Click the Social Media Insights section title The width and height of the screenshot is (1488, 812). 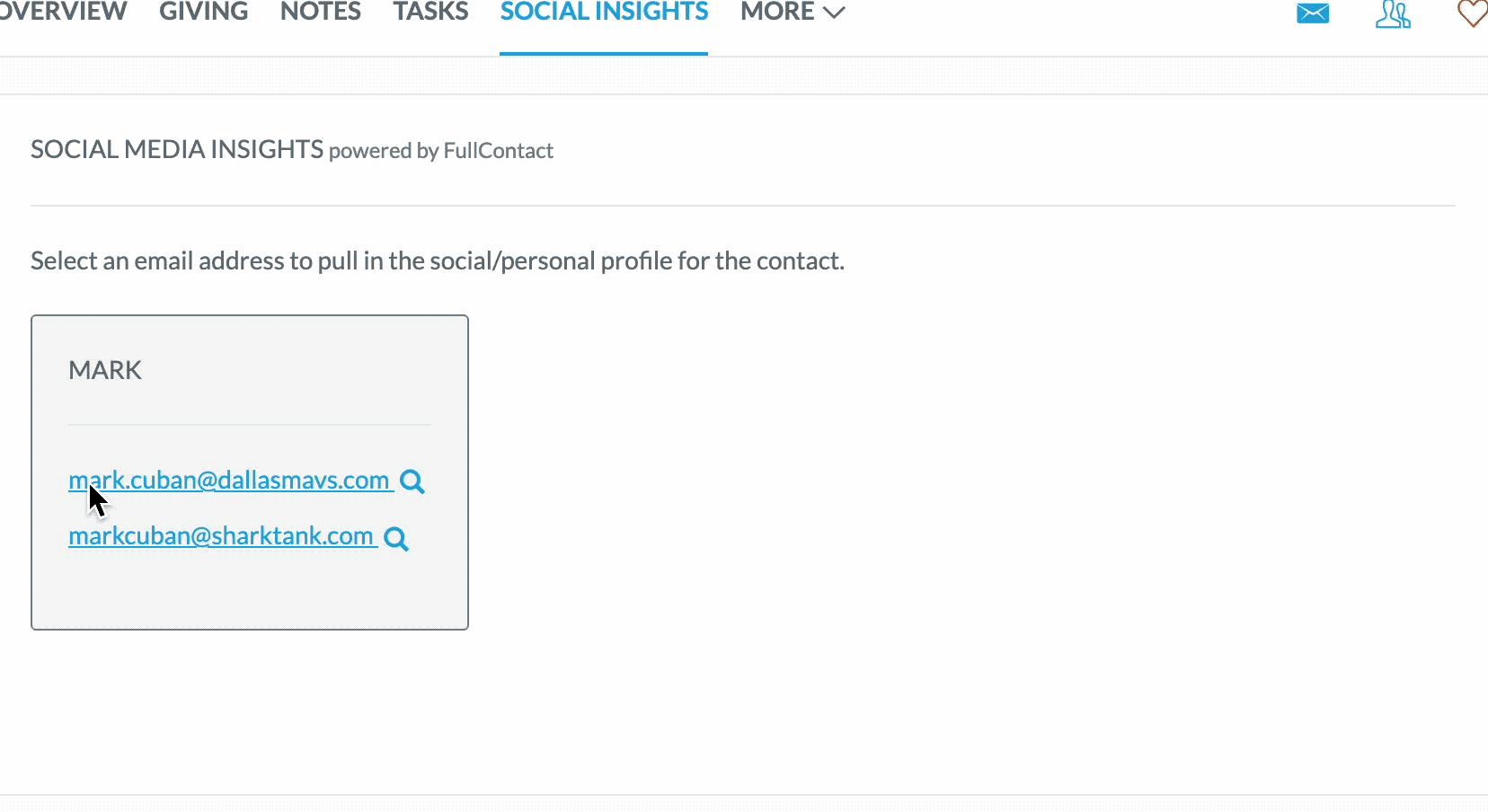pos(177,149)
